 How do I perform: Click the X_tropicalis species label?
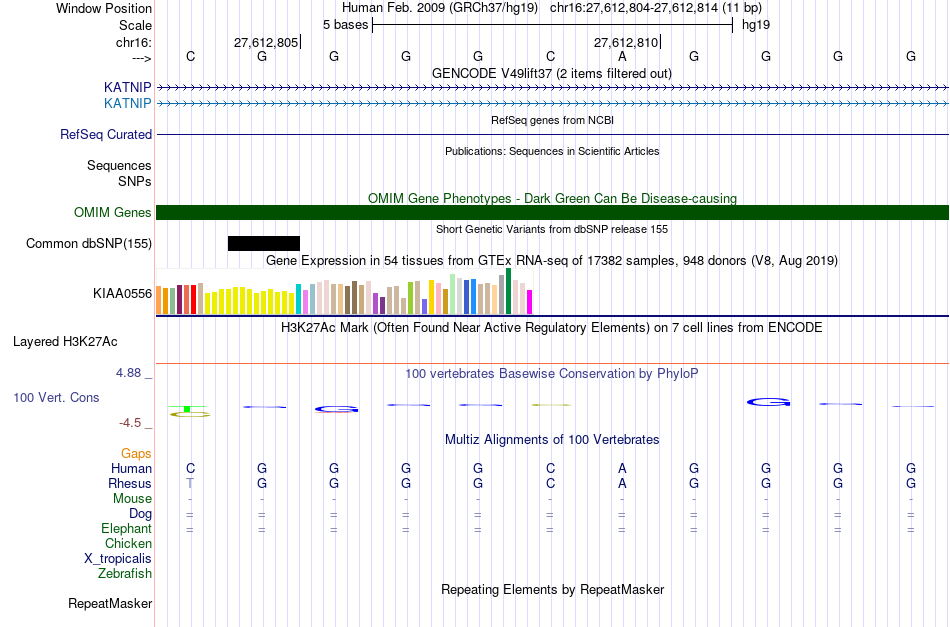[x=118, y=559]
